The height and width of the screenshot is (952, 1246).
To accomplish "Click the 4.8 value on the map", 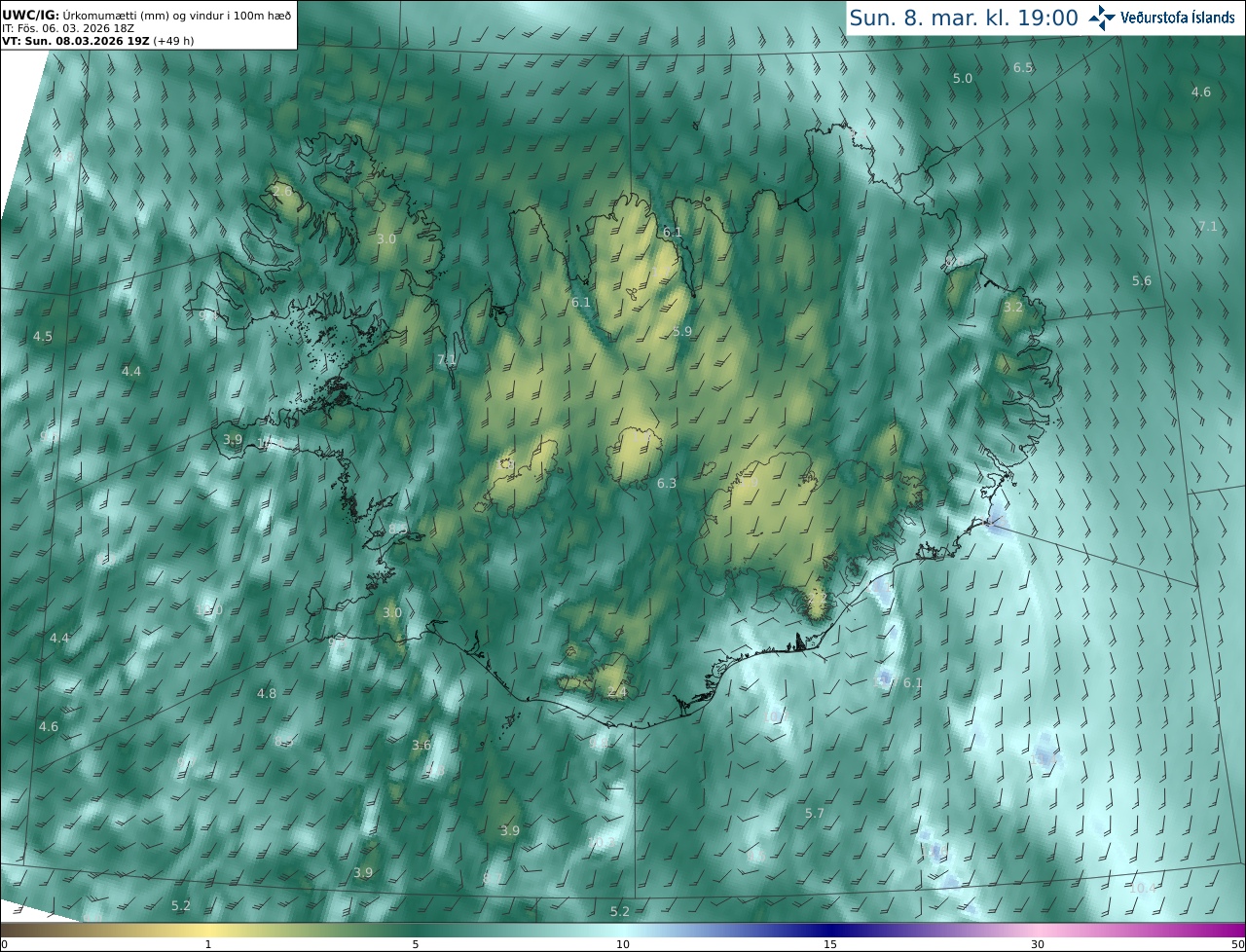I will click(266, 693).
